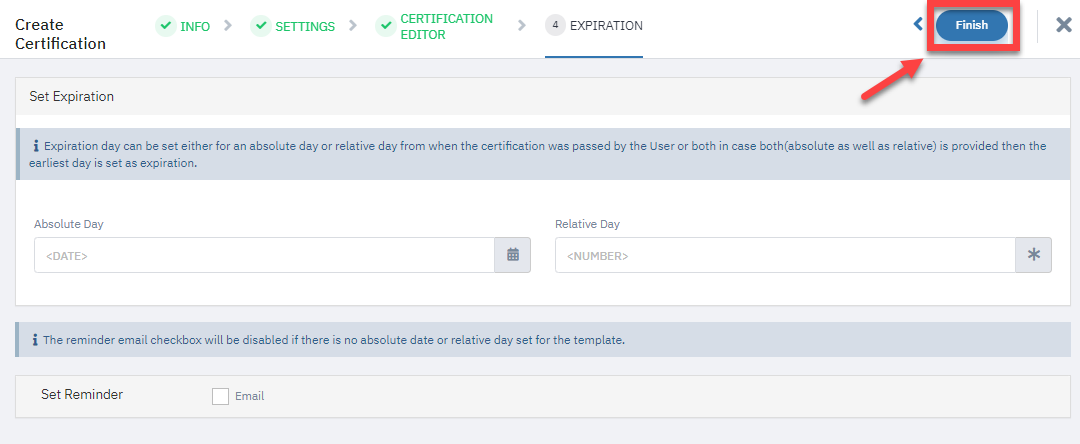The height and width of the screenshot is (444, 1080).
Task: Click the chevron arrow after INFO step
Action: [228, 26]
